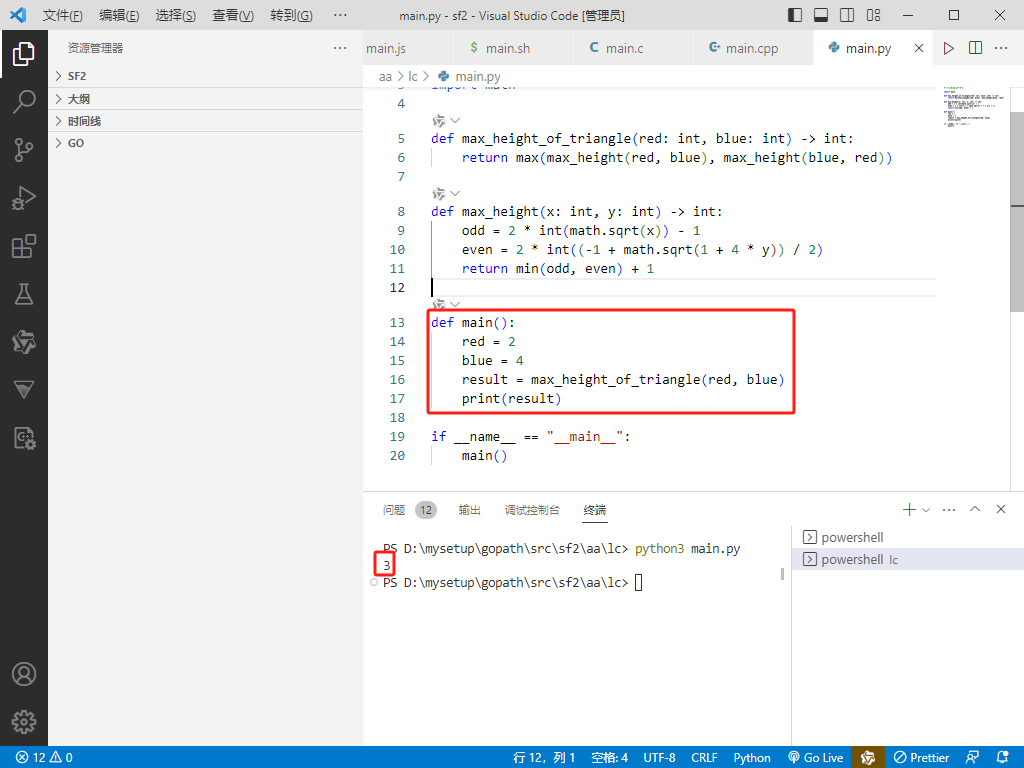The image size is (1024, 768).
Task: Switch to the main.c tab
Action: click(x=633, y=48)
